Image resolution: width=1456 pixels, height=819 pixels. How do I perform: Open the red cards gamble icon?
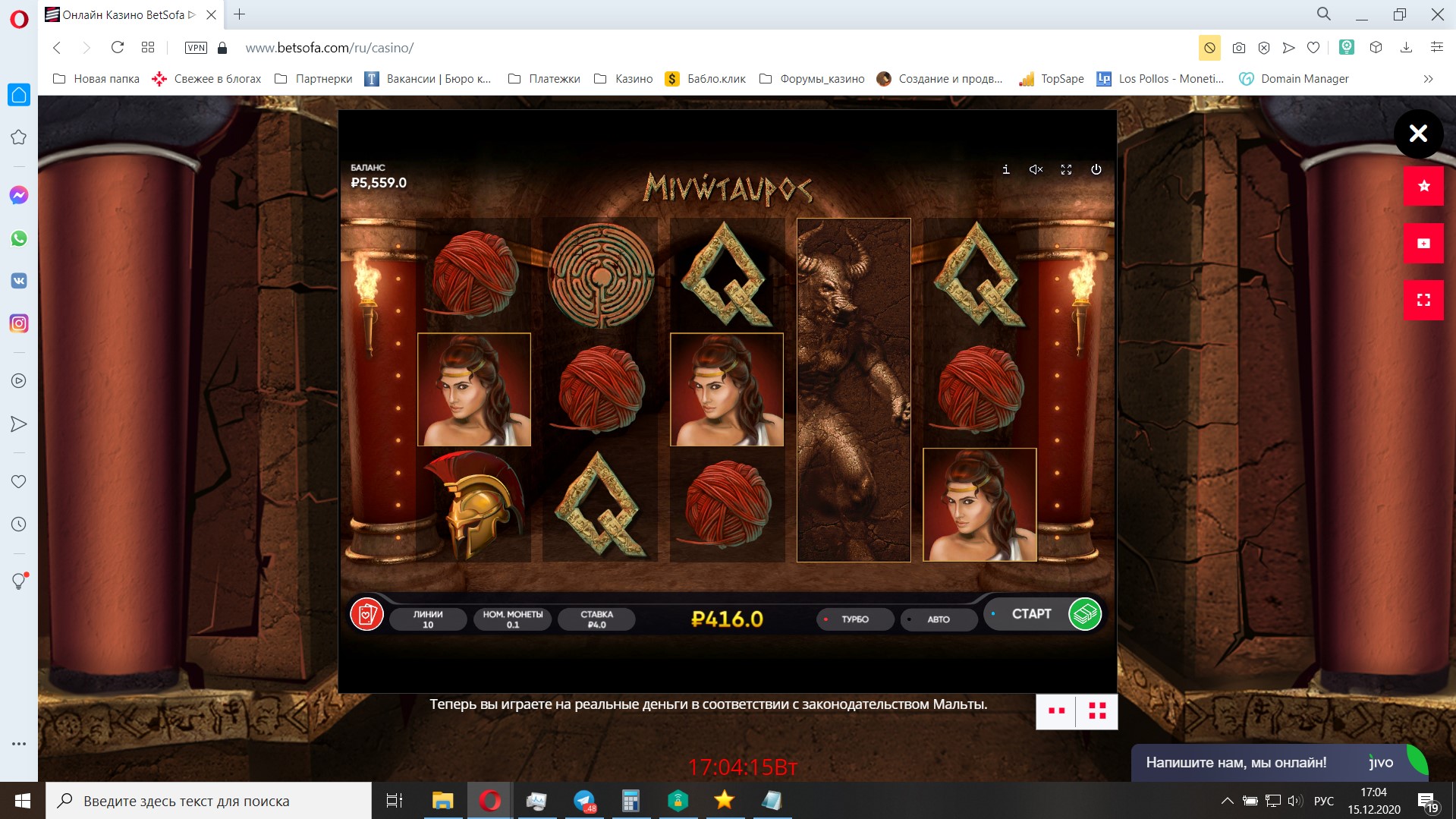pos(366,614)
